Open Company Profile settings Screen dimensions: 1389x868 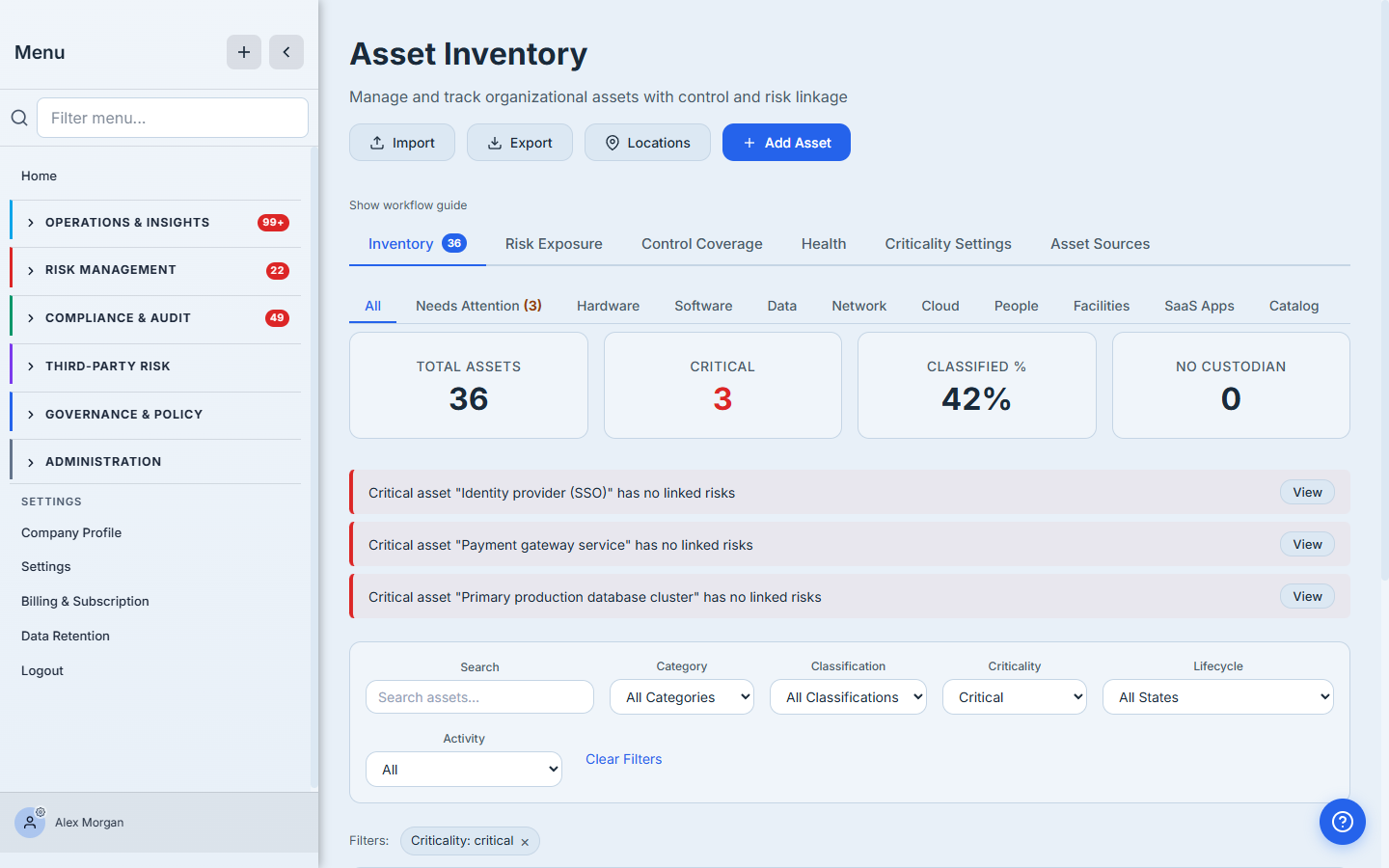[x=71, y=532]
